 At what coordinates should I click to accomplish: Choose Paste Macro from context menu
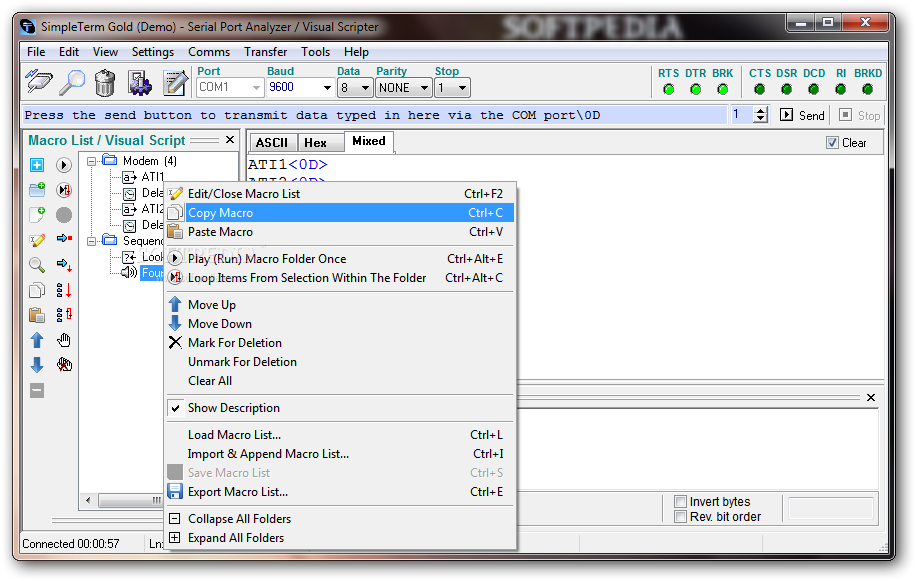(x=340, y=232)
